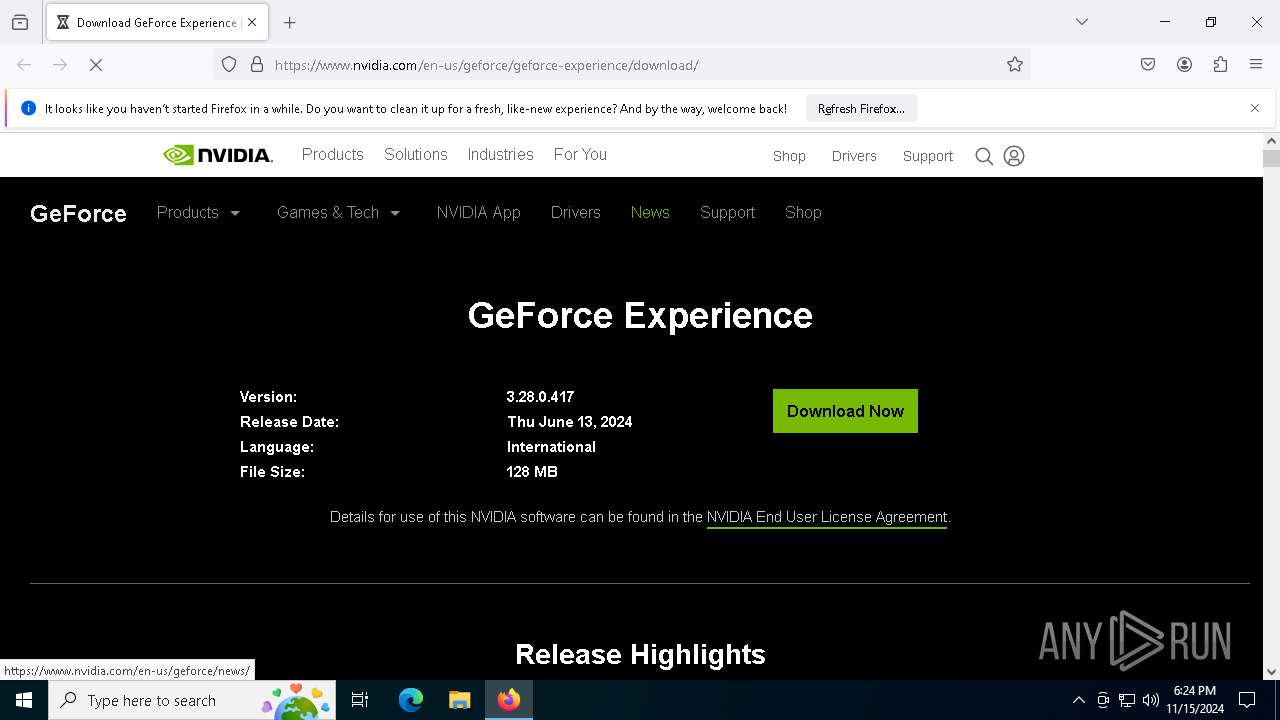Click the scrollbar down arrow
Image resolution: width=1280 pixels, height=720 pixels.
pyautogui.click(x=1271, y=672)
